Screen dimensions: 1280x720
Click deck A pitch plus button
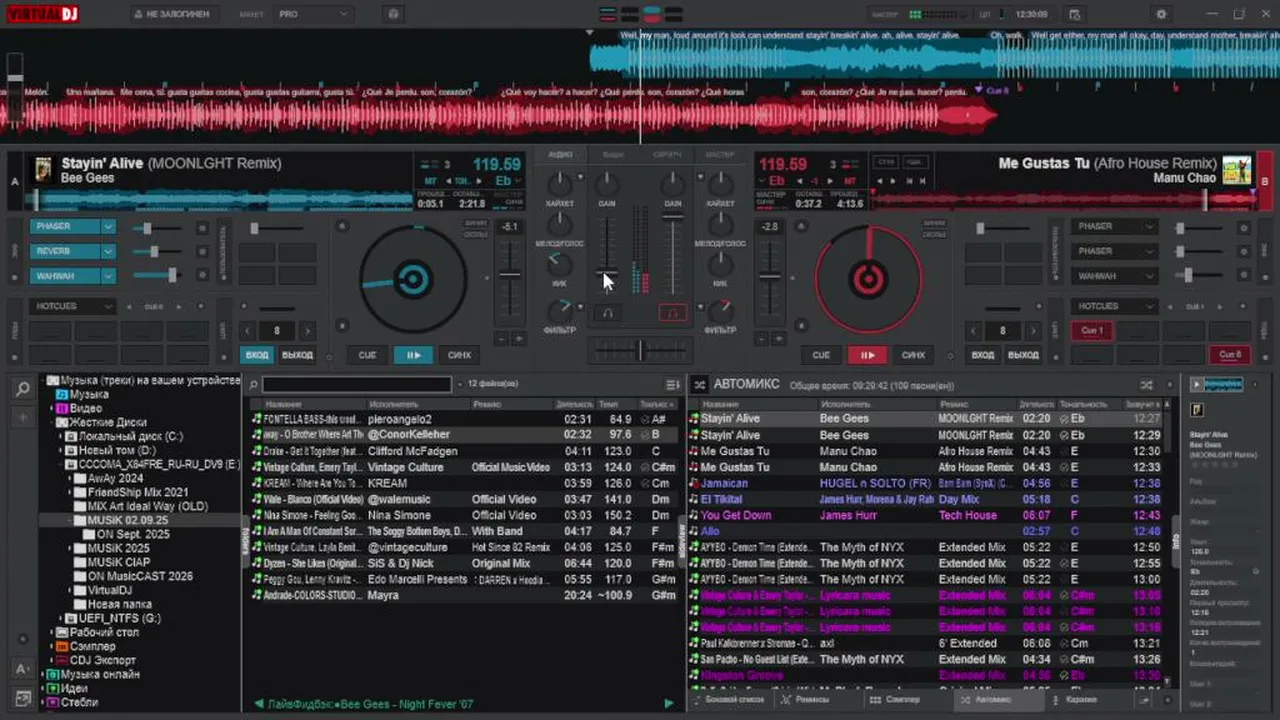pyautogui.click(x=517, y=339)
